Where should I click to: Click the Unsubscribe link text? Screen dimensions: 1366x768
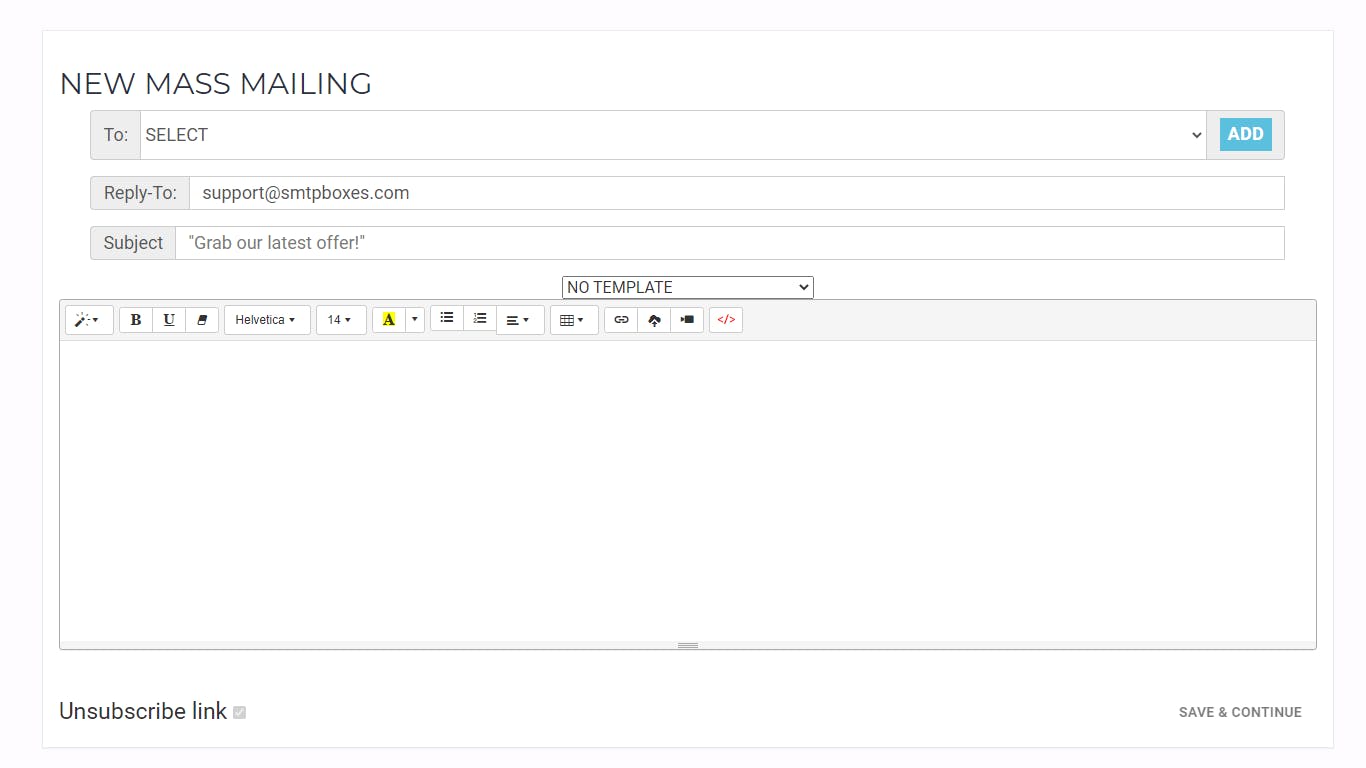tap(143, 711)
